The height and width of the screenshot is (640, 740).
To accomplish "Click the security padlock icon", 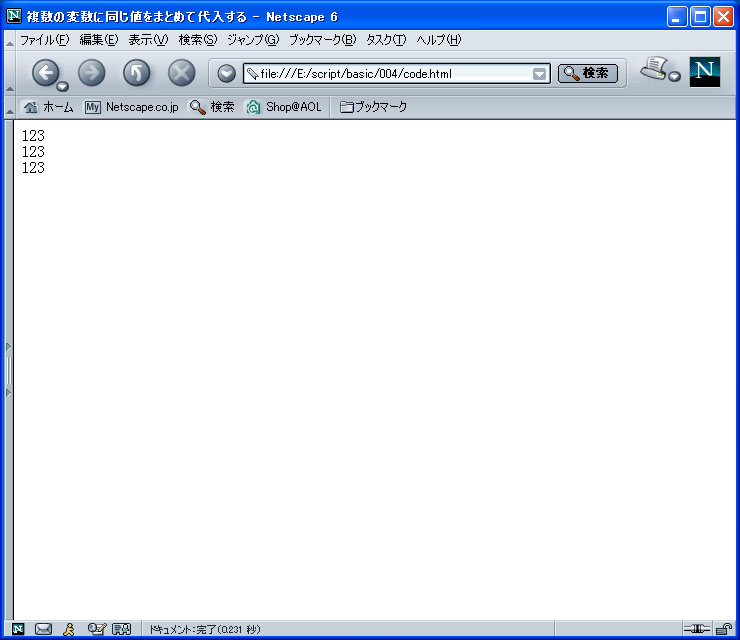I will click(723, 629).
